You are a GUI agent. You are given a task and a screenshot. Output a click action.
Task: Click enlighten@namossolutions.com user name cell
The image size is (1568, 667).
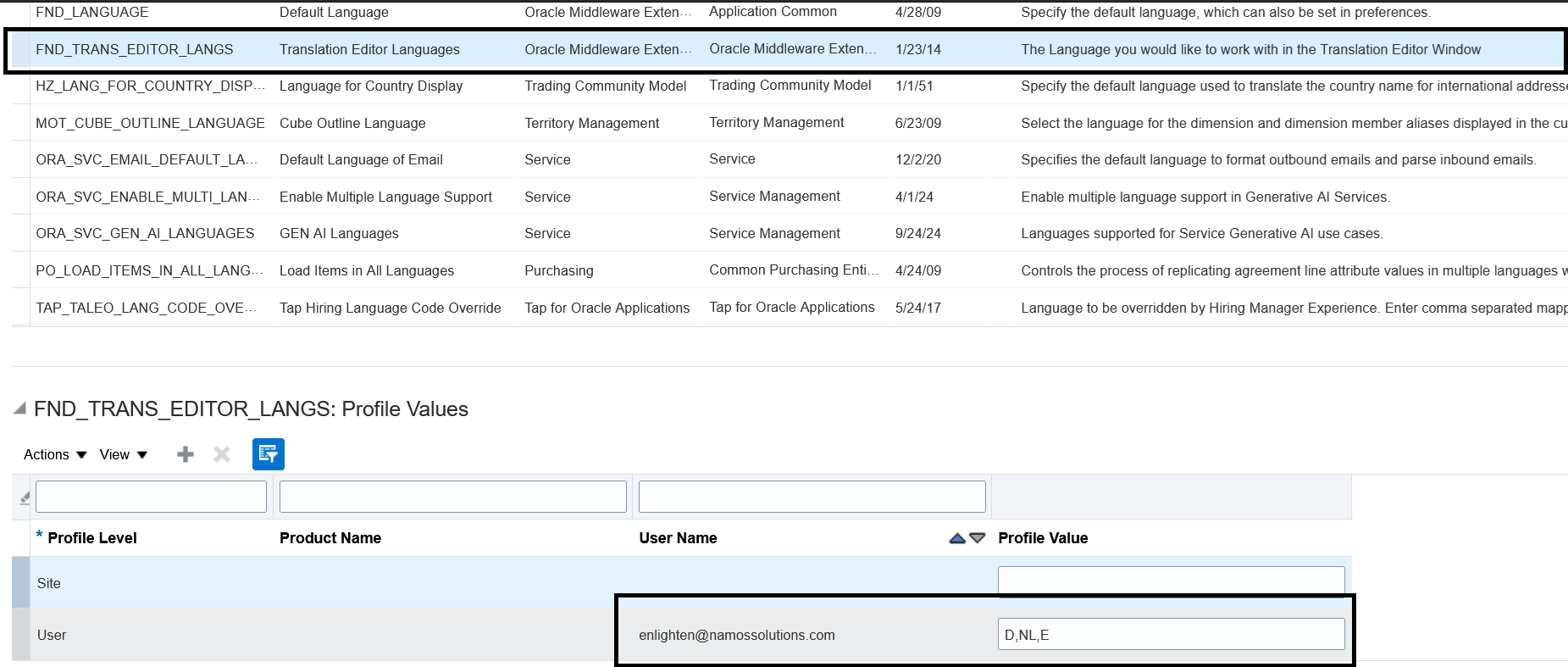(x=737, y=635)
